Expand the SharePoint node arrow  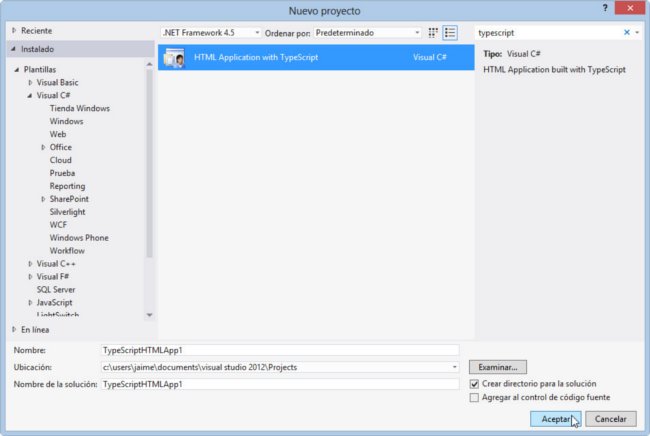[x=43, y=199]
